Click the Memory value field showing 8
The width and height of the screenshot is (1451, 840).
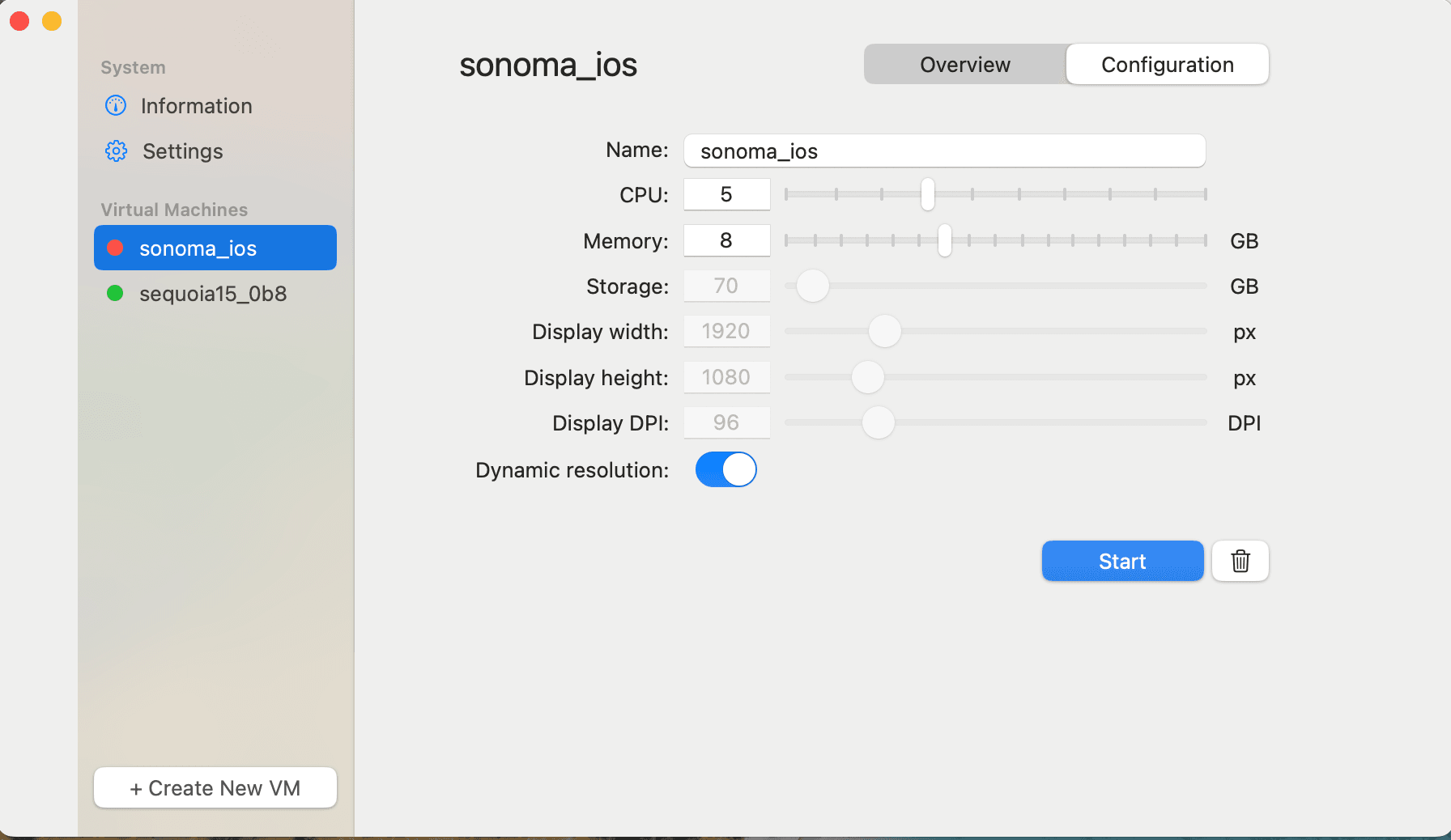click(726, 240)
